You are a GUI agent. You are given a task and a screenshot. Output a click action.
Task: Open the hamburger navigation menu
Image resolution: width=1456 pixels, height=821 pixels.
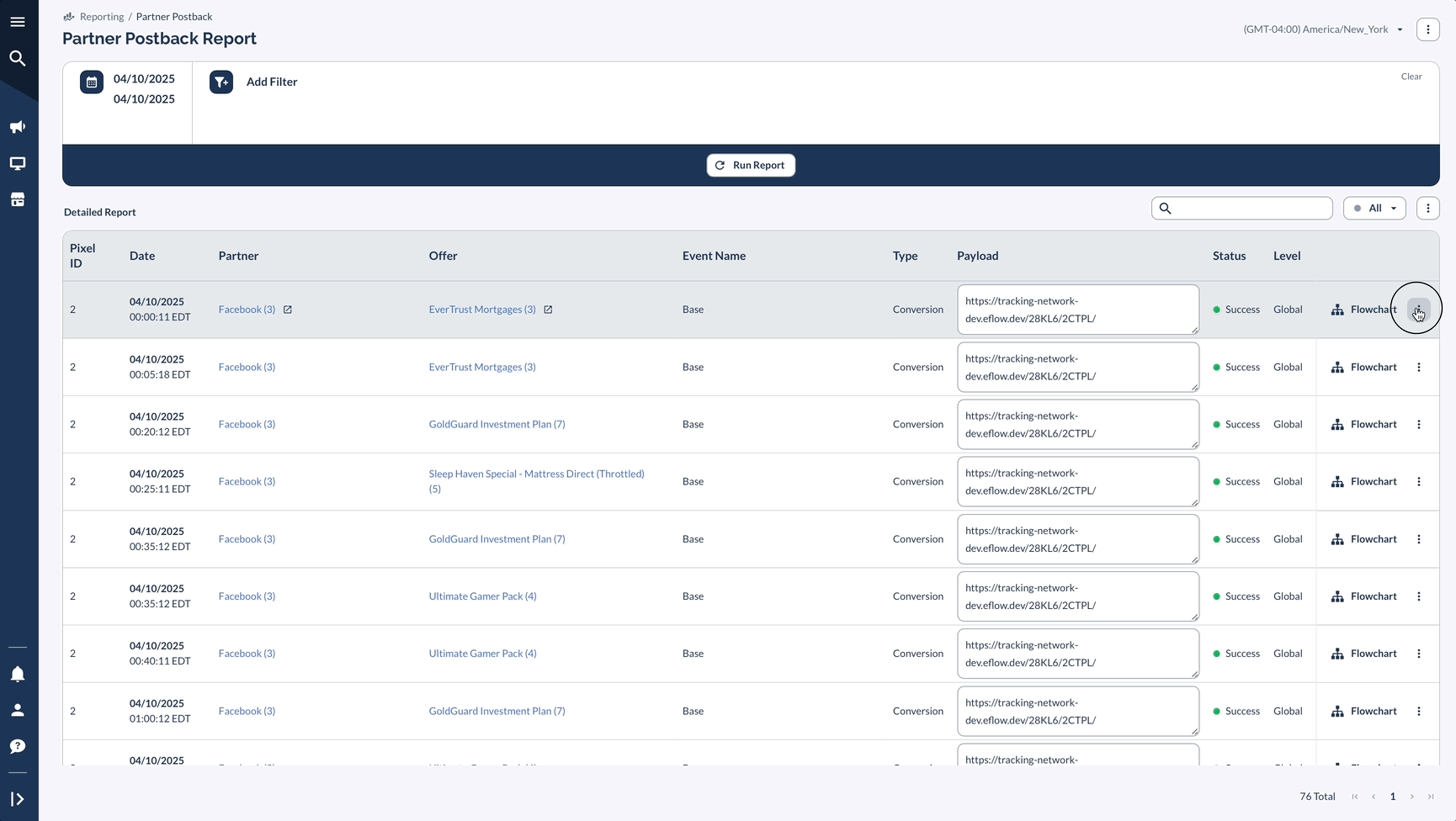coord(18,22)
